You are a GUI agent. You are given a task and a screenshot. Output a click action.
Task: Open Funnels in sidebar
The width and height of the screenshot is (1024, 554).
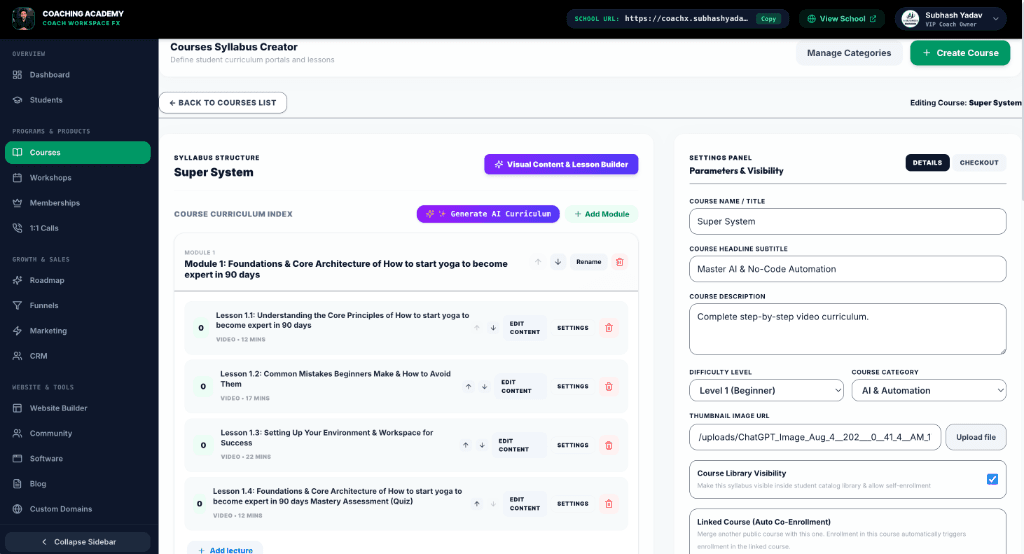coord(78,305)
